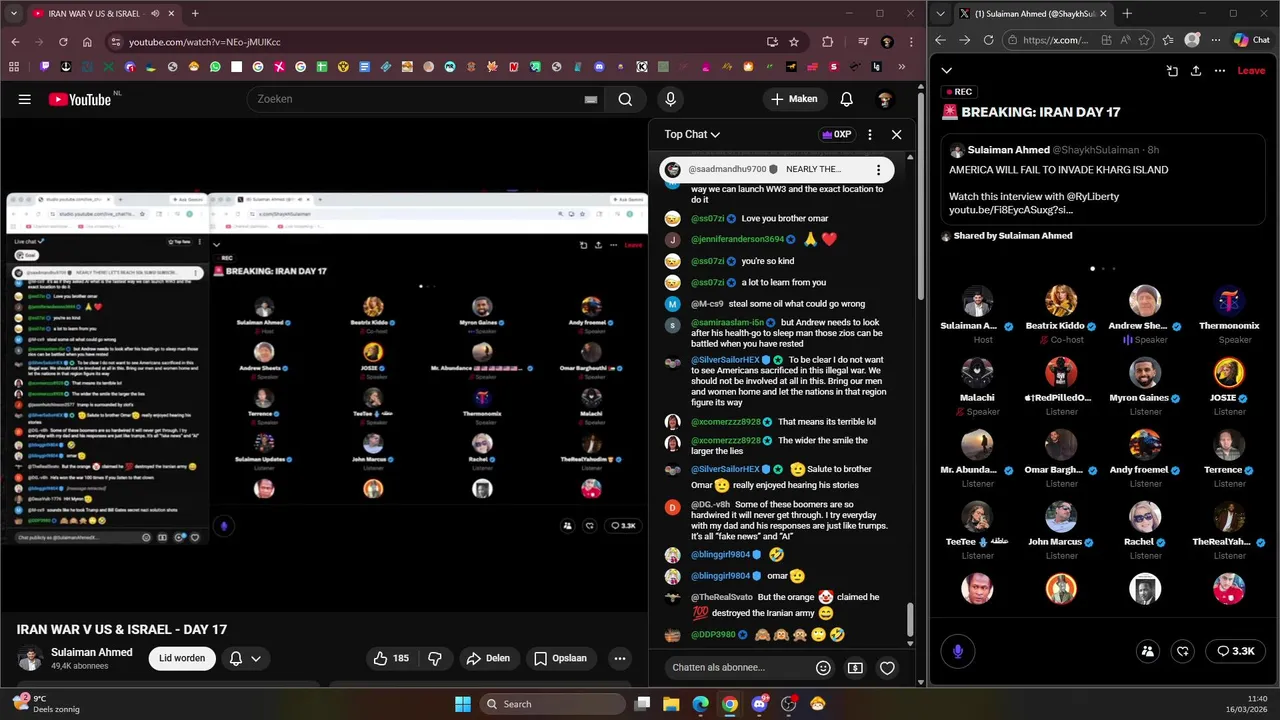Open X Space more options ellipsis
Screen dimensions: 1280x720
point(1219,71)
